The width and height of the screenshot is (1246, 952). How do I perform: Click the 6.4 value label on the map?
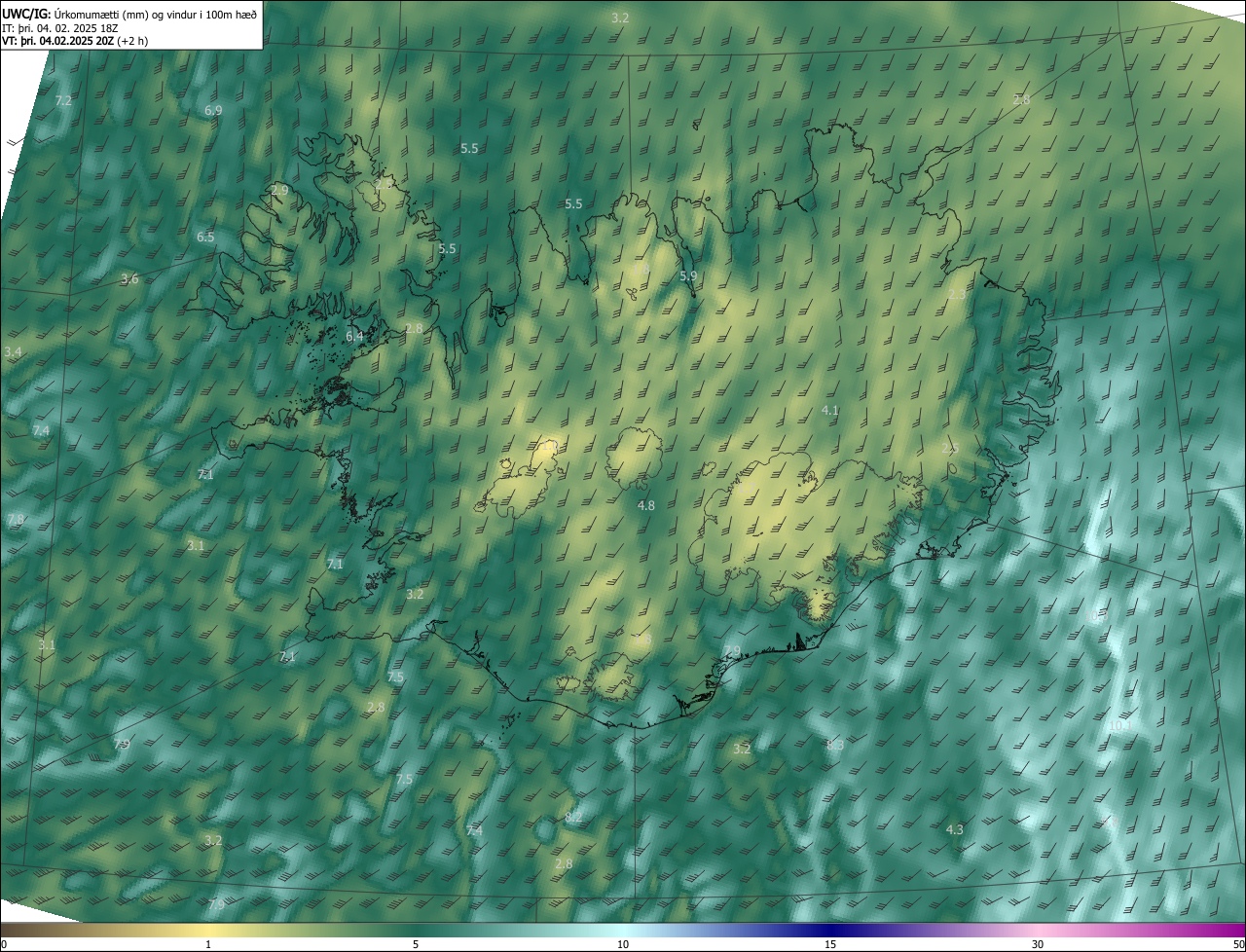(354, 336)
